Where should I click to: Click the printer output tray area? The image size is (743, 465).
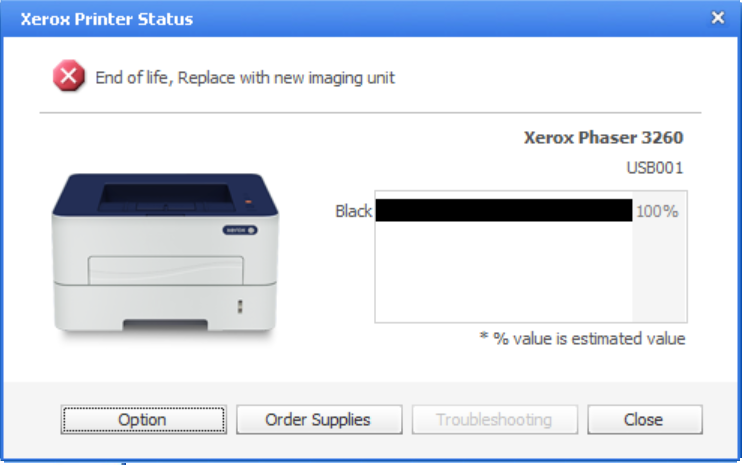(x=166, y=197)
